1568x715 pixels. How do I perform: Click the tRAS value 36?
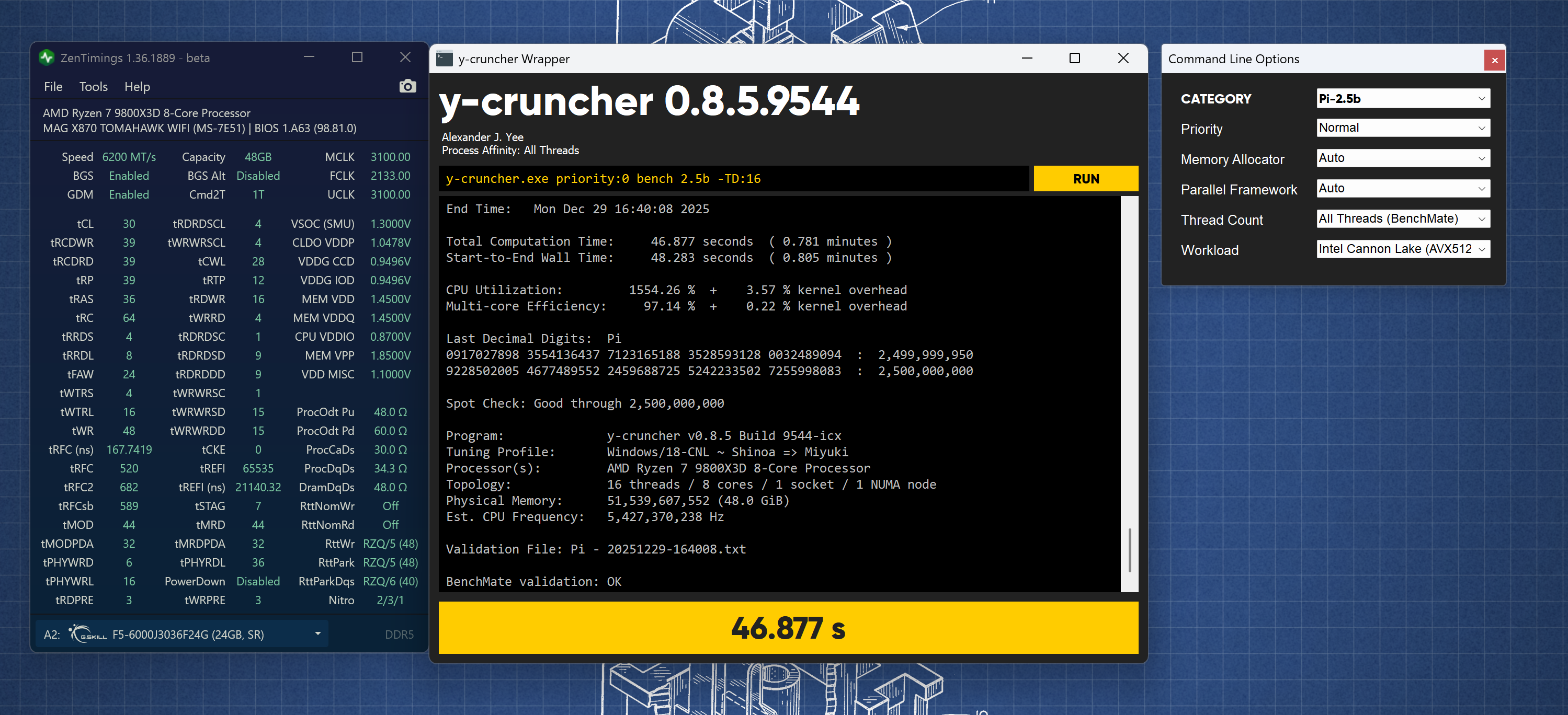[129, 299]
